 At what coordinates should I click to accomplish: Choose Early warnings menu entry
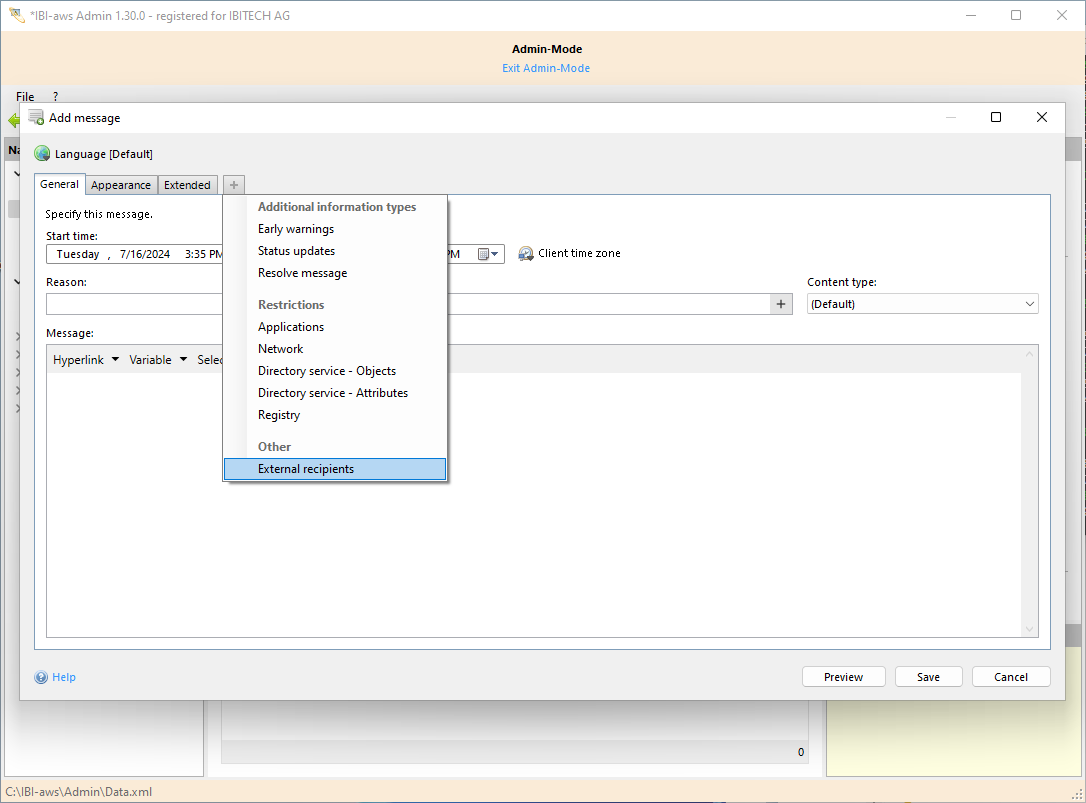click(296, 229)
